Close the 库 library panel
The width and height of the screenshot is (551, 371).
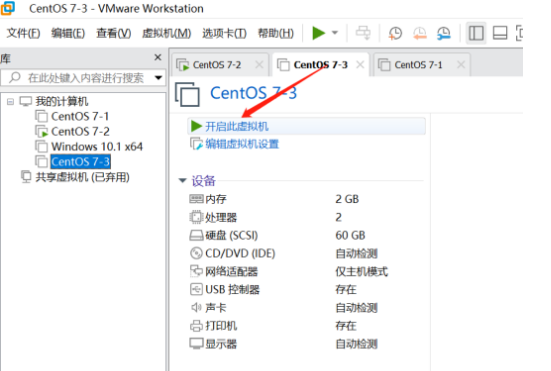(158, 57)
